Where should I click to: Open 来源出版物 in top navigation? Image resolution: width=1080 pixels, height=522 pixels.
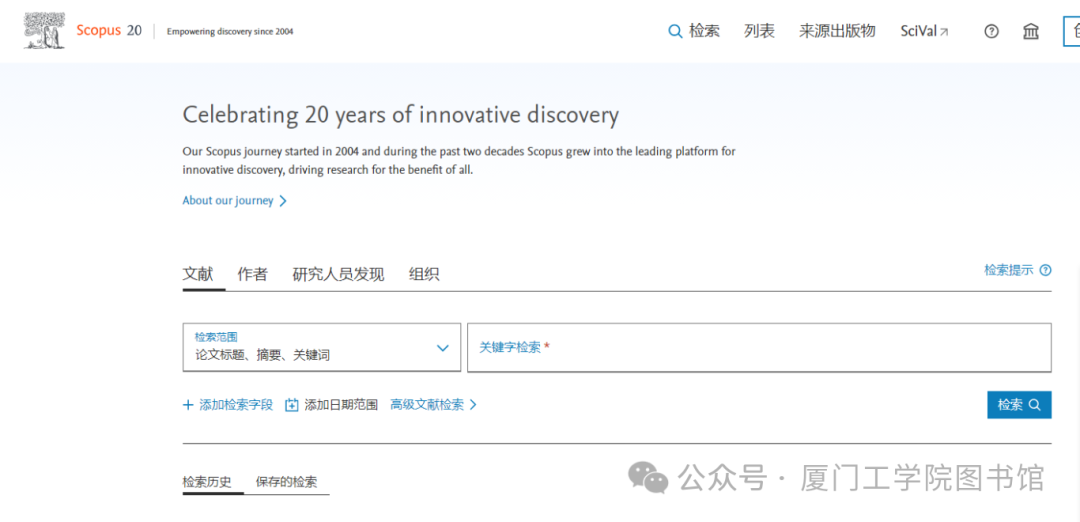pyautogui.click(x=837, y=31)
